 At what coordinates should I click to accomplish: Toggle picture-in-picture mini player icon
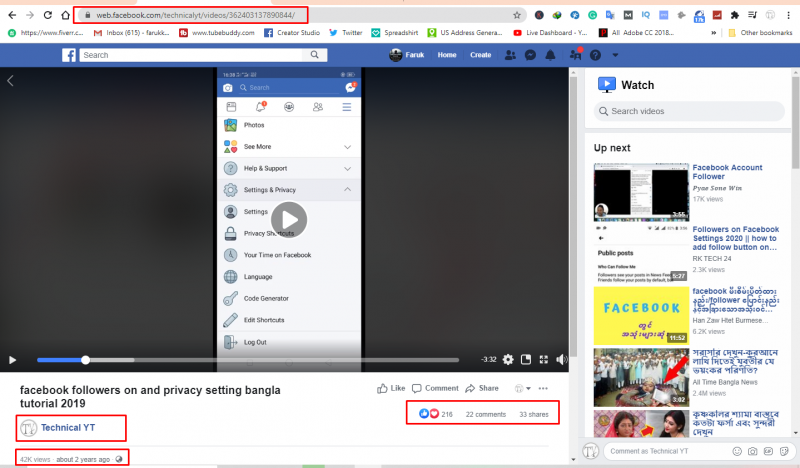coord(526,360)
